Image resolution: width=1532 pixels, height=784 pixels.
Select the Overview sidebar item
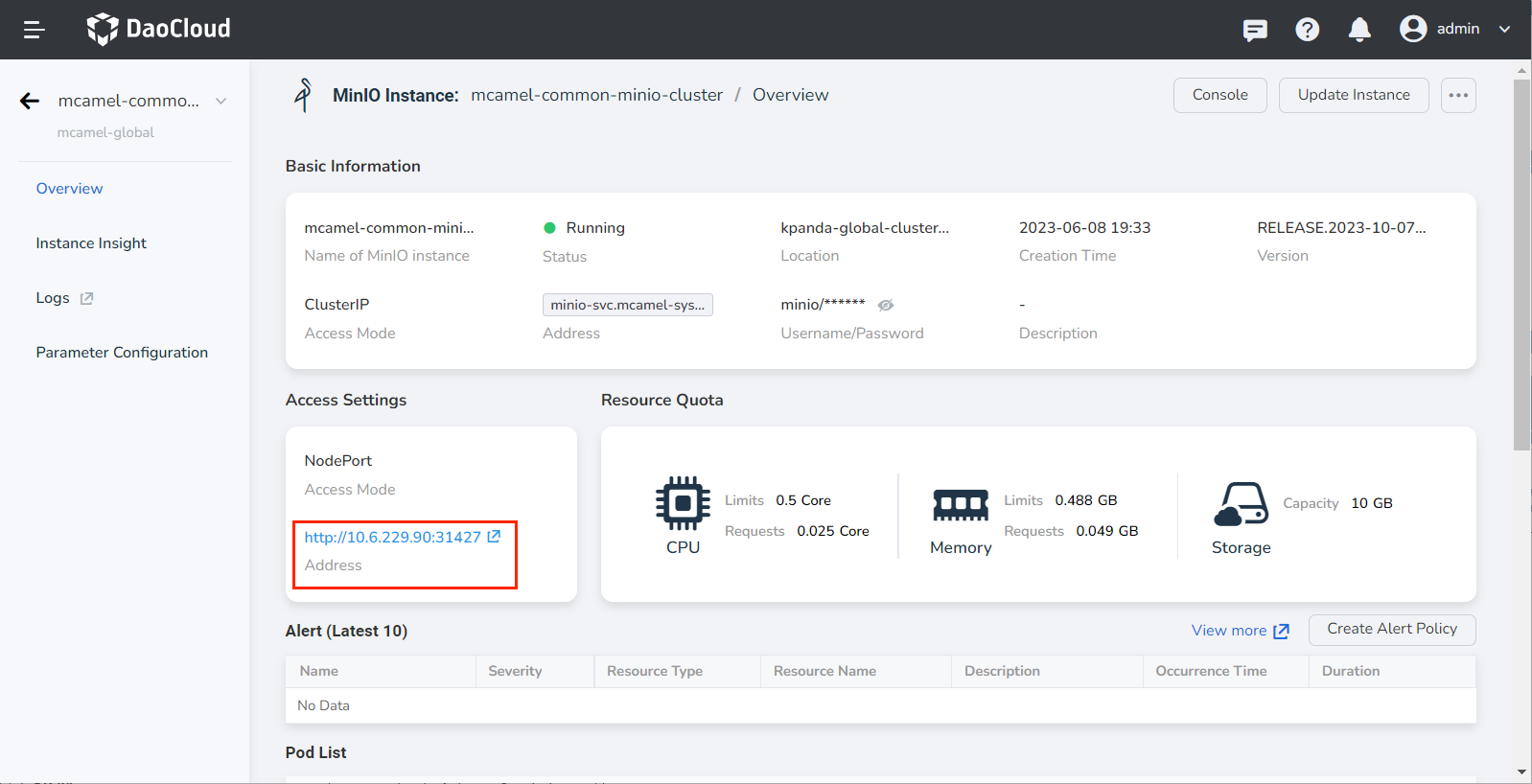(x=69, y=189)
